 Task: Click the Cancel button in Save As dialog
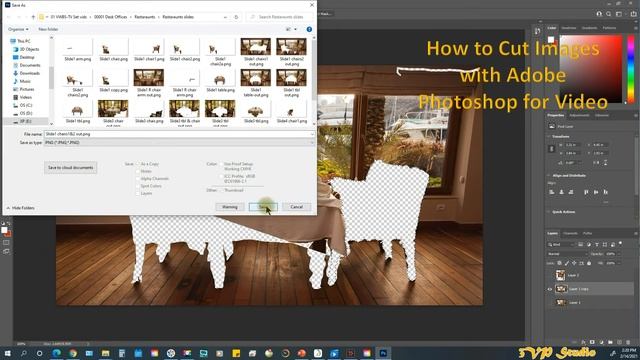297,207
